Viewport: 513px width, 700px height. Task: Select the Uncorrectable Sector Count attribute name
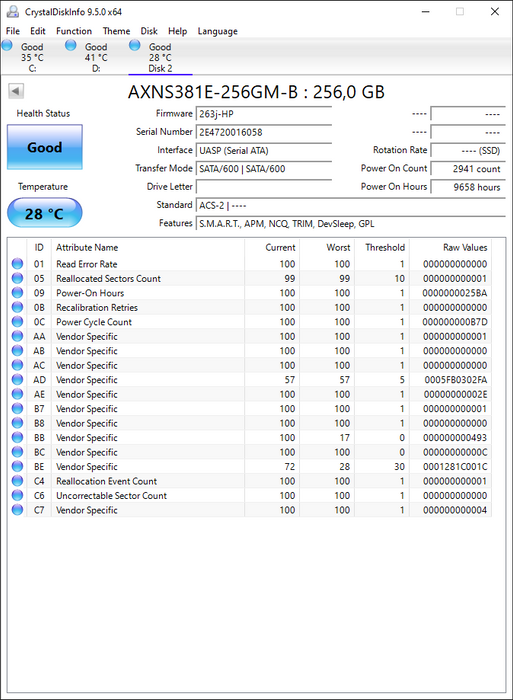pos(112,496)
